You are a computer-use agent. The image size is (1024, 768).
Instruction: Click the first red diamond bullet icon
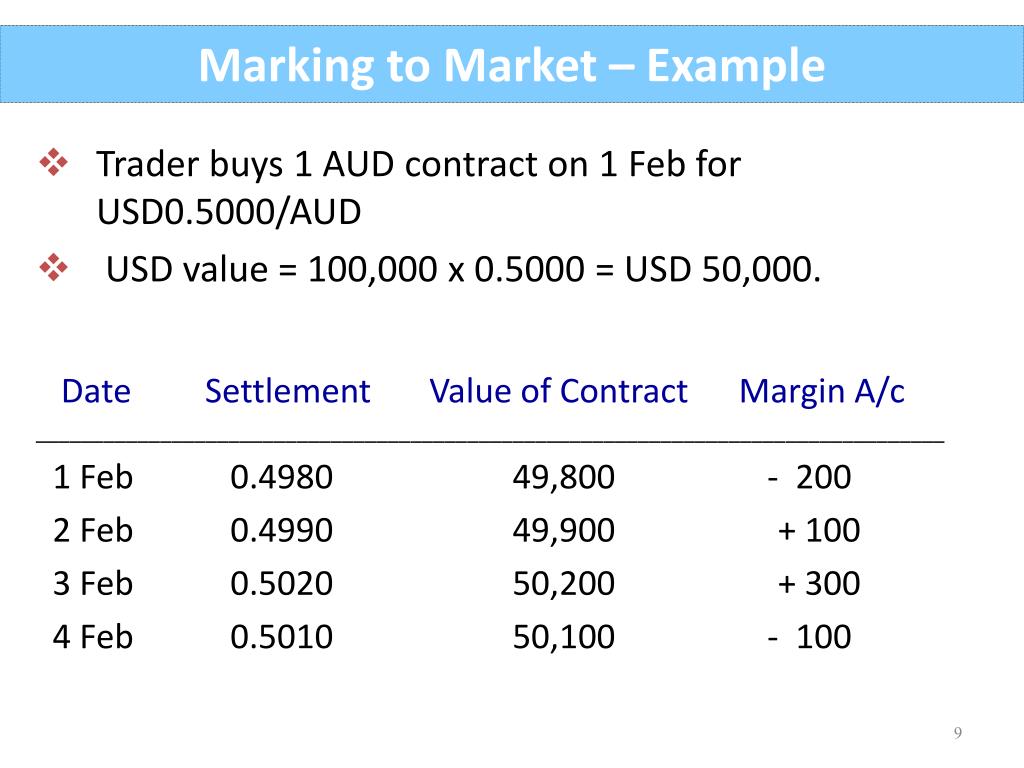pos(54,163)
